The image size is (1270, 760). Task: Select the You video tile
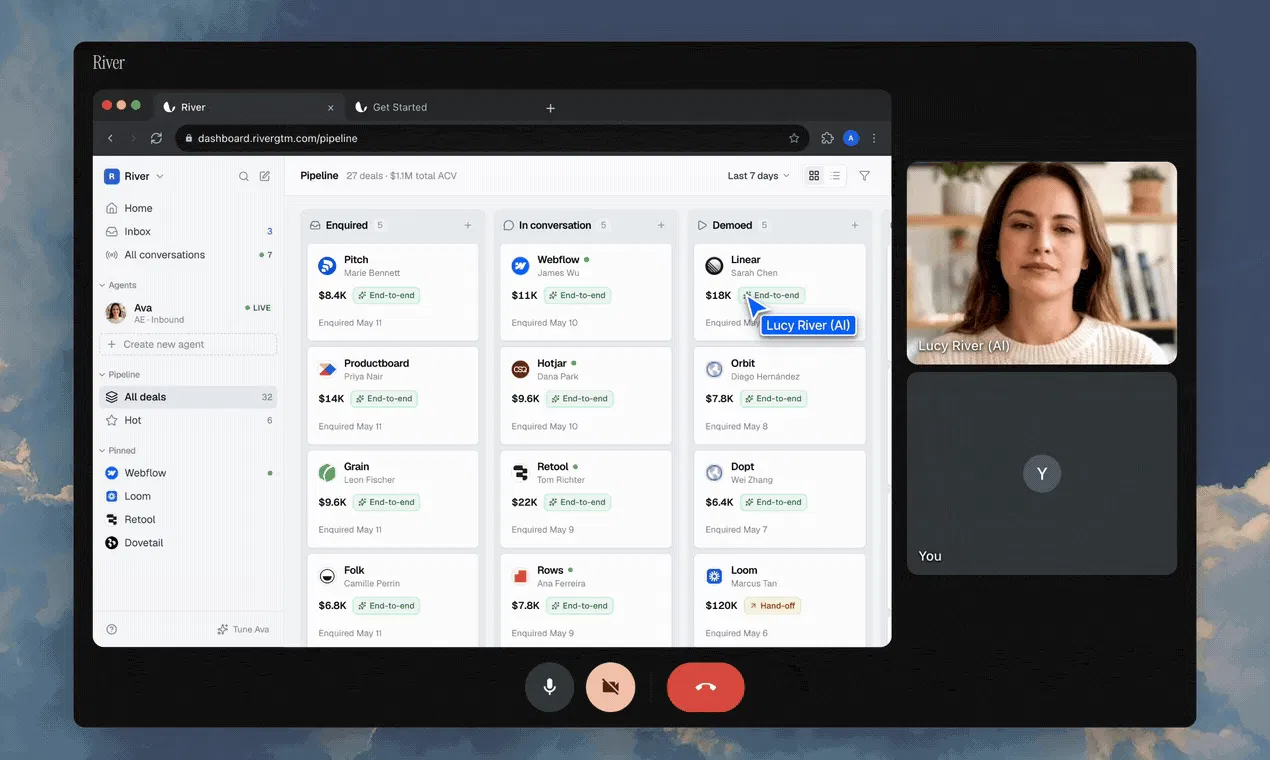pyautogui.click(x=1042, y=474)
